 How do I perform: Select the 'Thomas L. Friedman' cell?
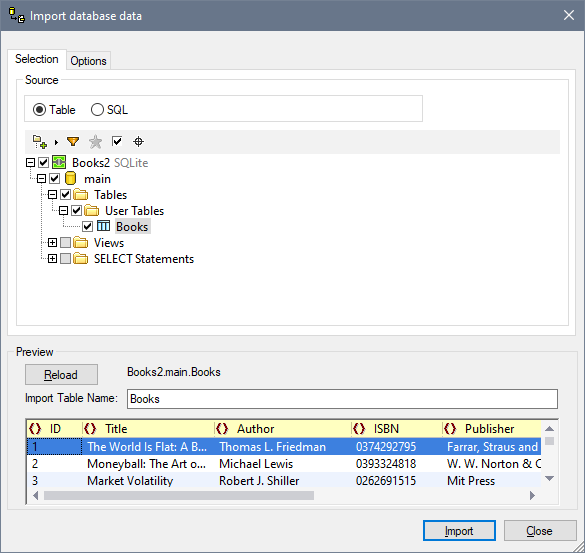pos(283,447)
